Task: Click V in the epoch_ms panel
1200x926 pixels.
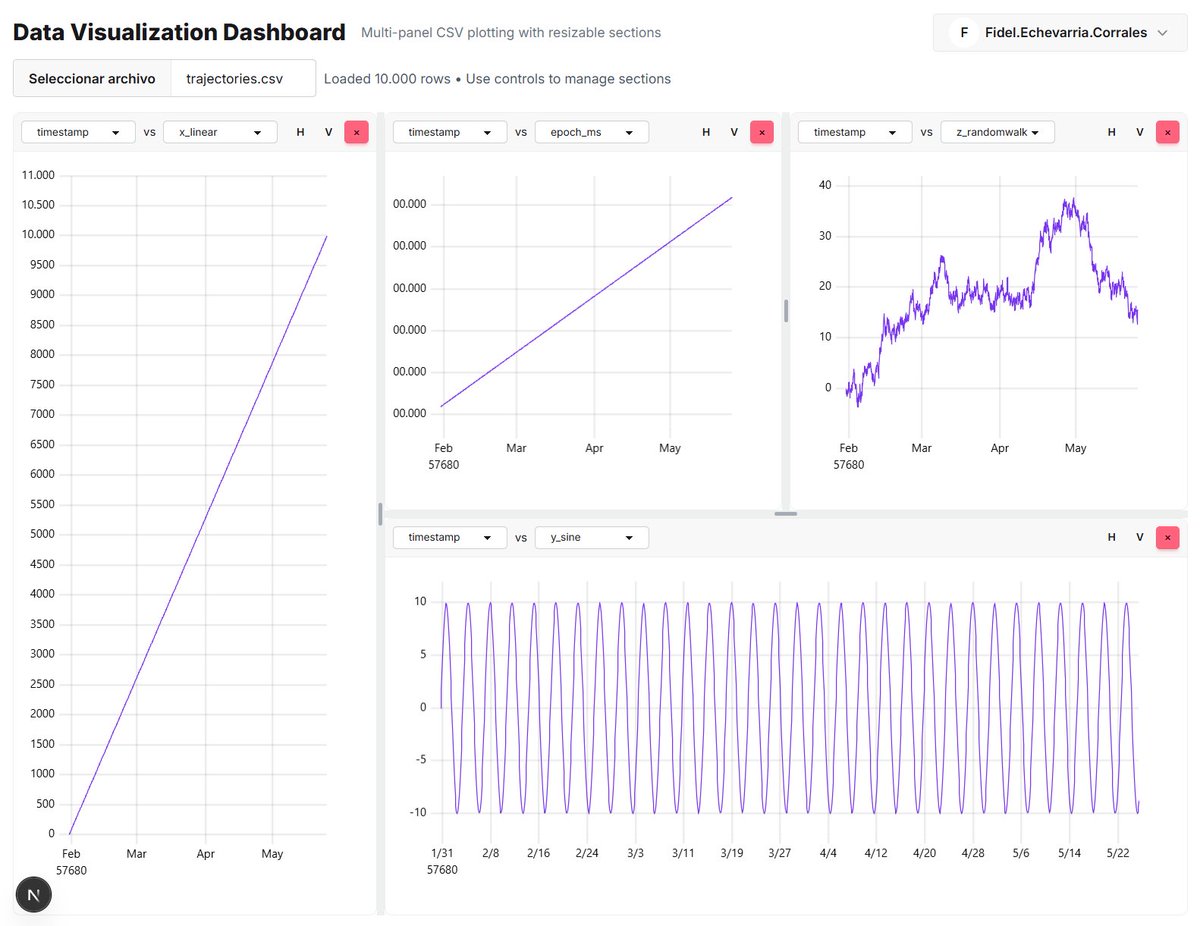Action: (x=734, y=132)
